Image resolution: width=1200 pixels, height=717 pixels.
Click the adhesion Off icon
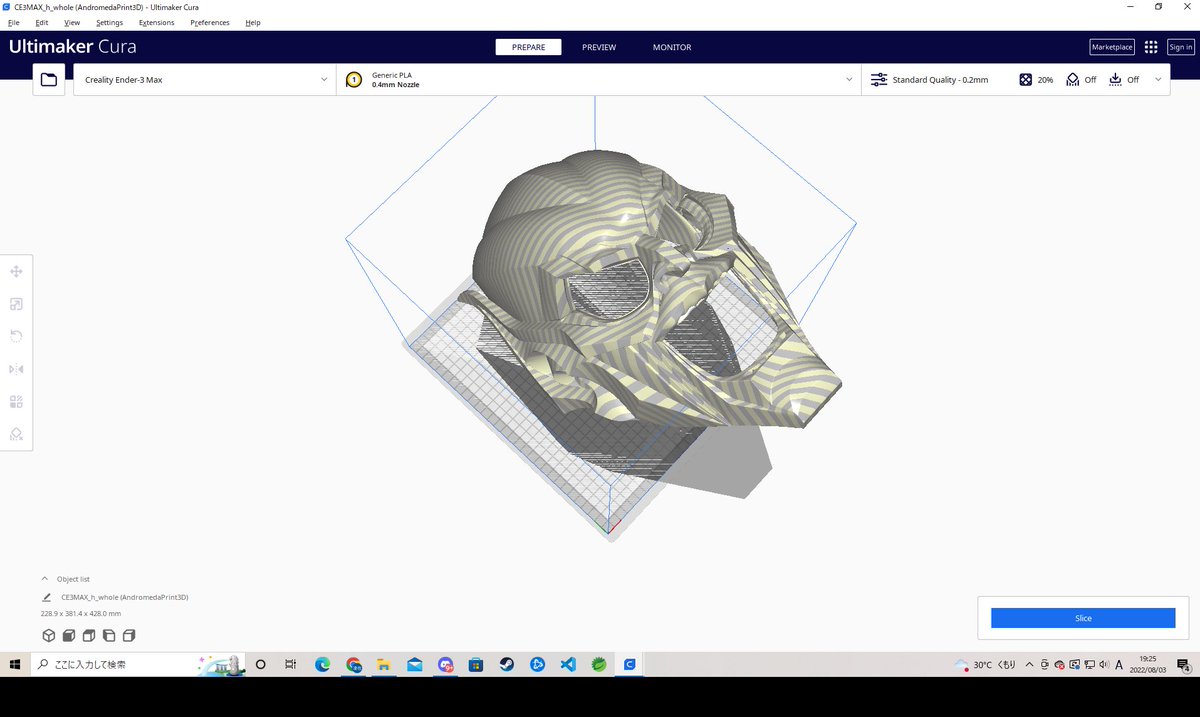click(1115, 79)
